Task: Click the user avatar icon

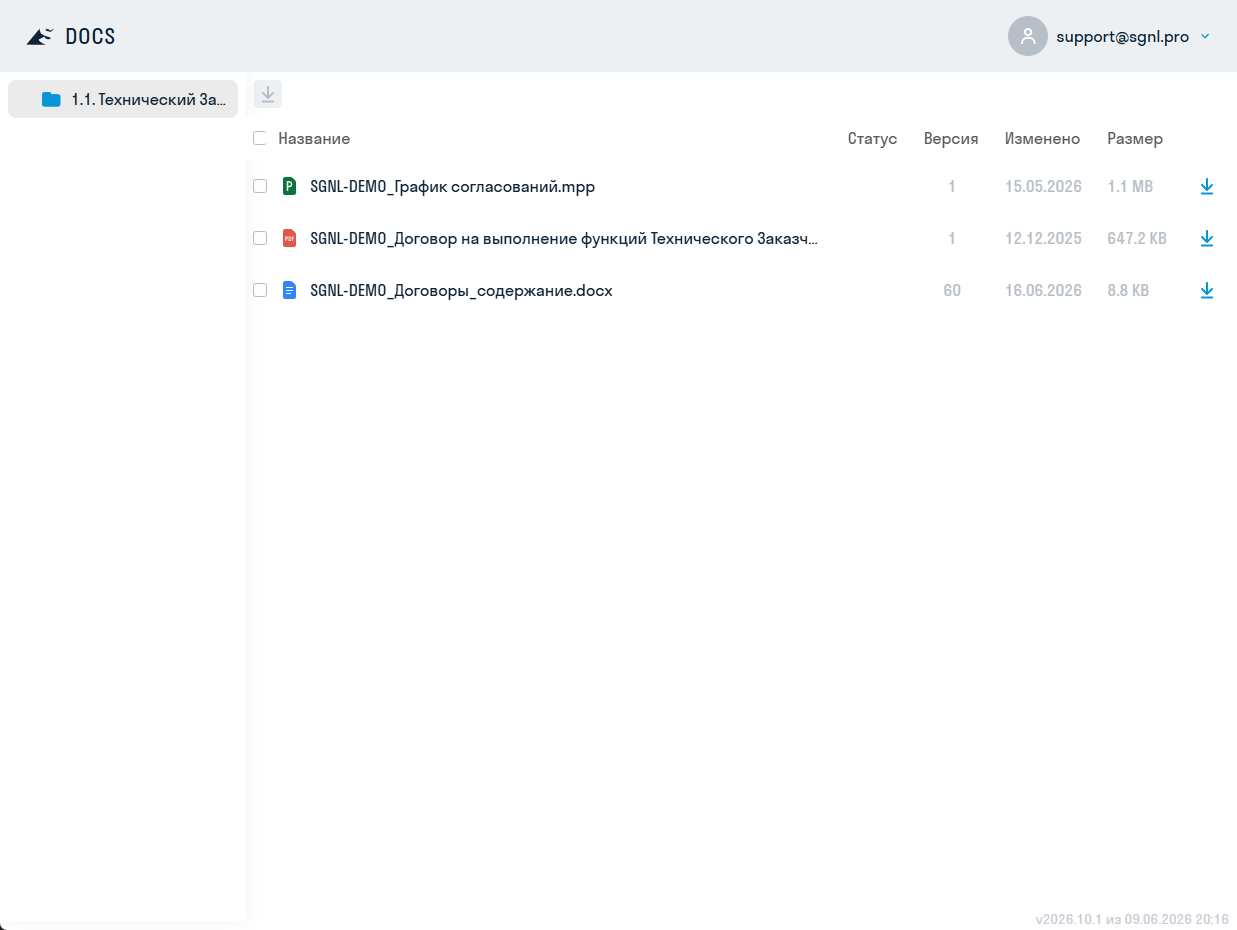Action: tap(1028, 36)
